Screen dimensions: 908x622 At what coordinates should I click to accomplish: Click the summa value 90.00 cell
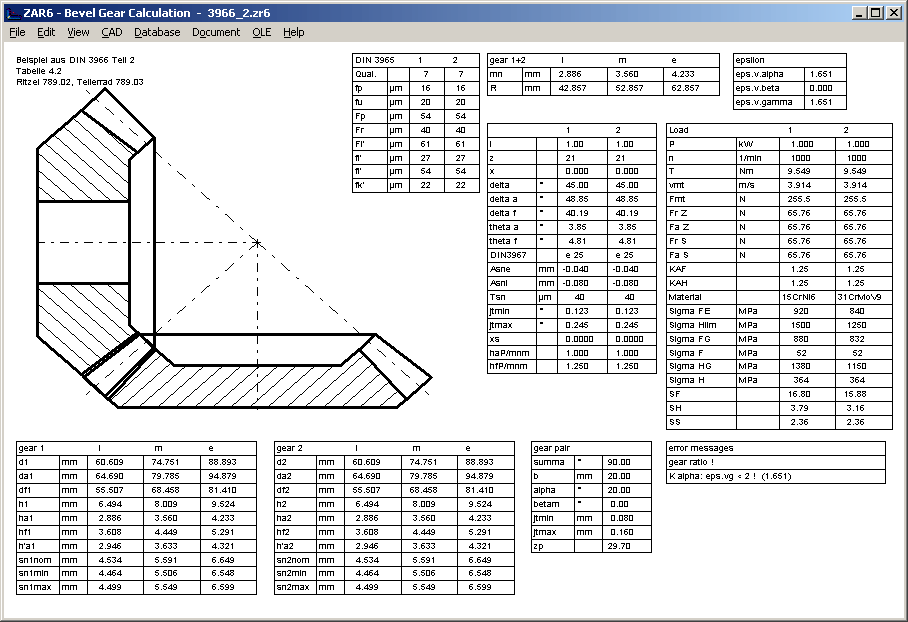[618, 462]
